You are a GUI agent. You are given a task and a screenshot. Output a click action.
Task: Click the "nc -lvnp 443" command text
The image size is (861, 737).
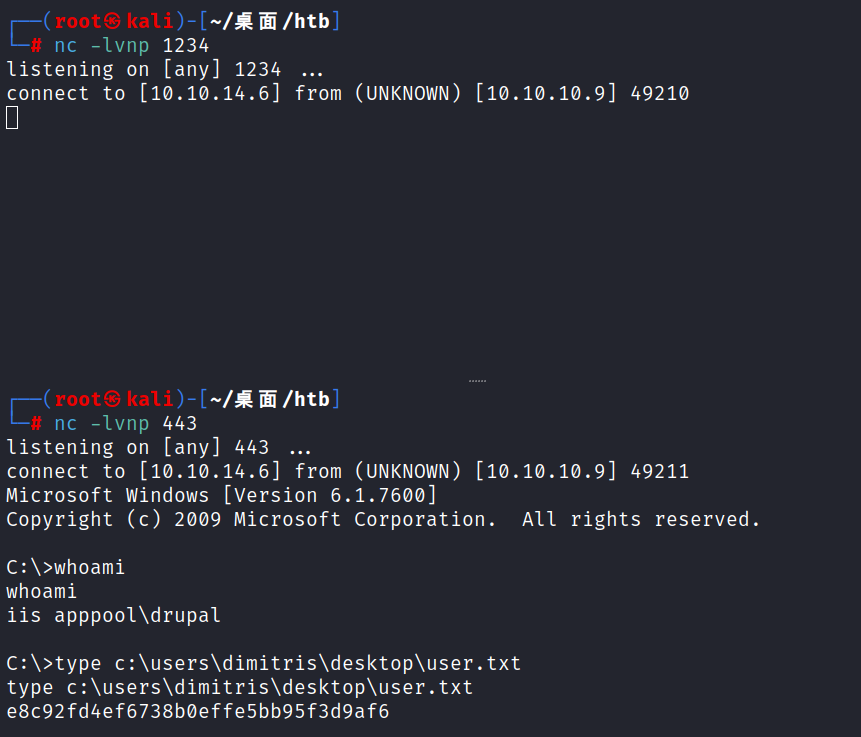coord(126,424)
